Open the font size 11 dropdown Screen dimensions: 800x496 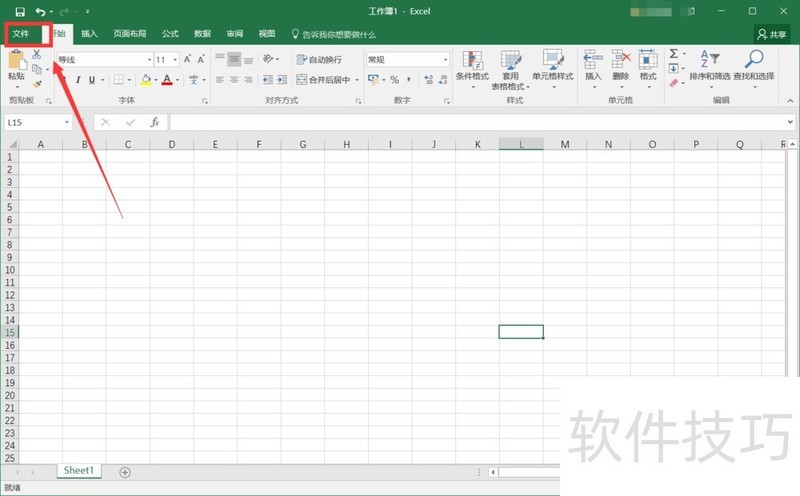tap(175, 60)
